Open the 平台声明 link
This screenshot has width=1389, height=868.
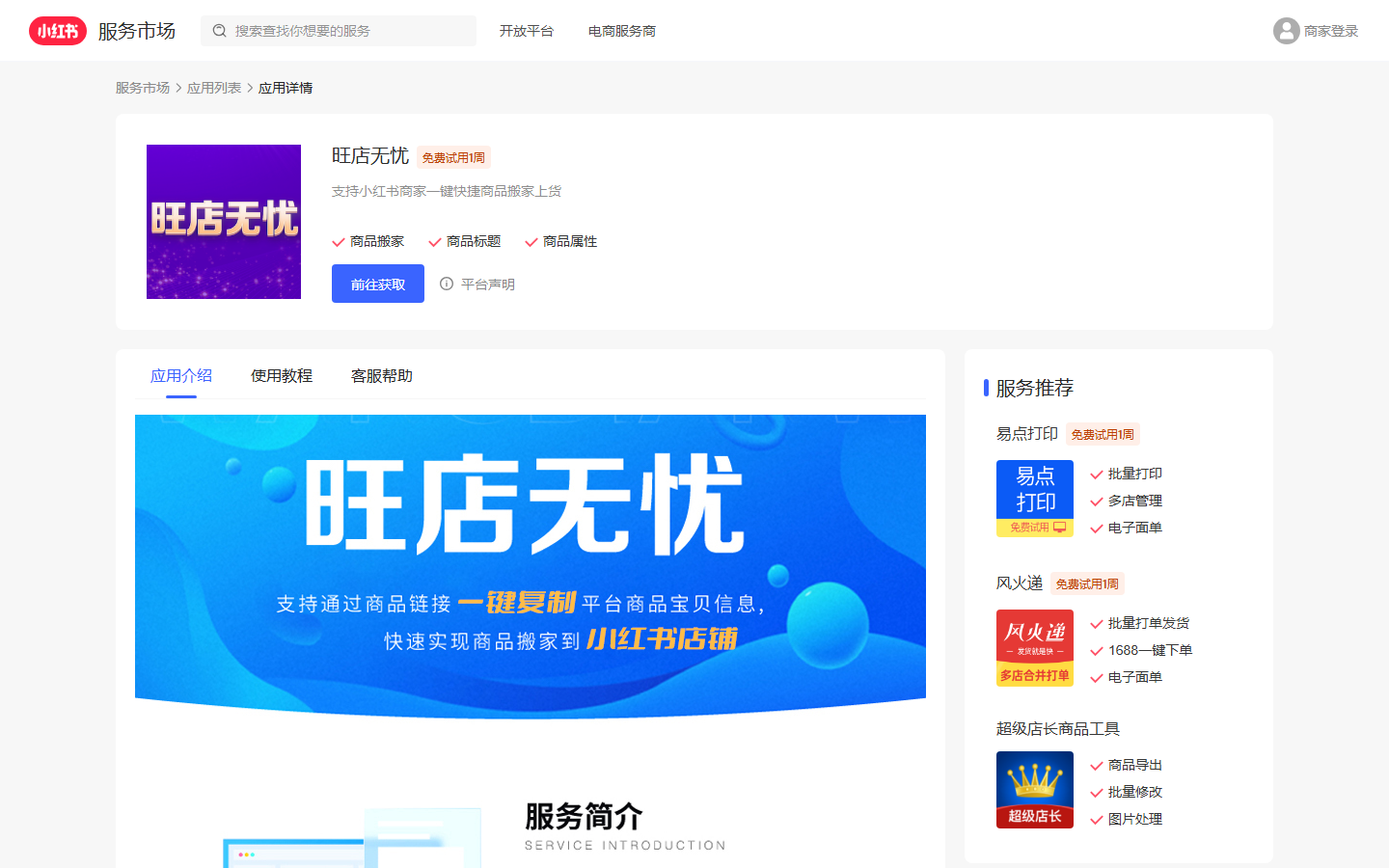(488, 285)
